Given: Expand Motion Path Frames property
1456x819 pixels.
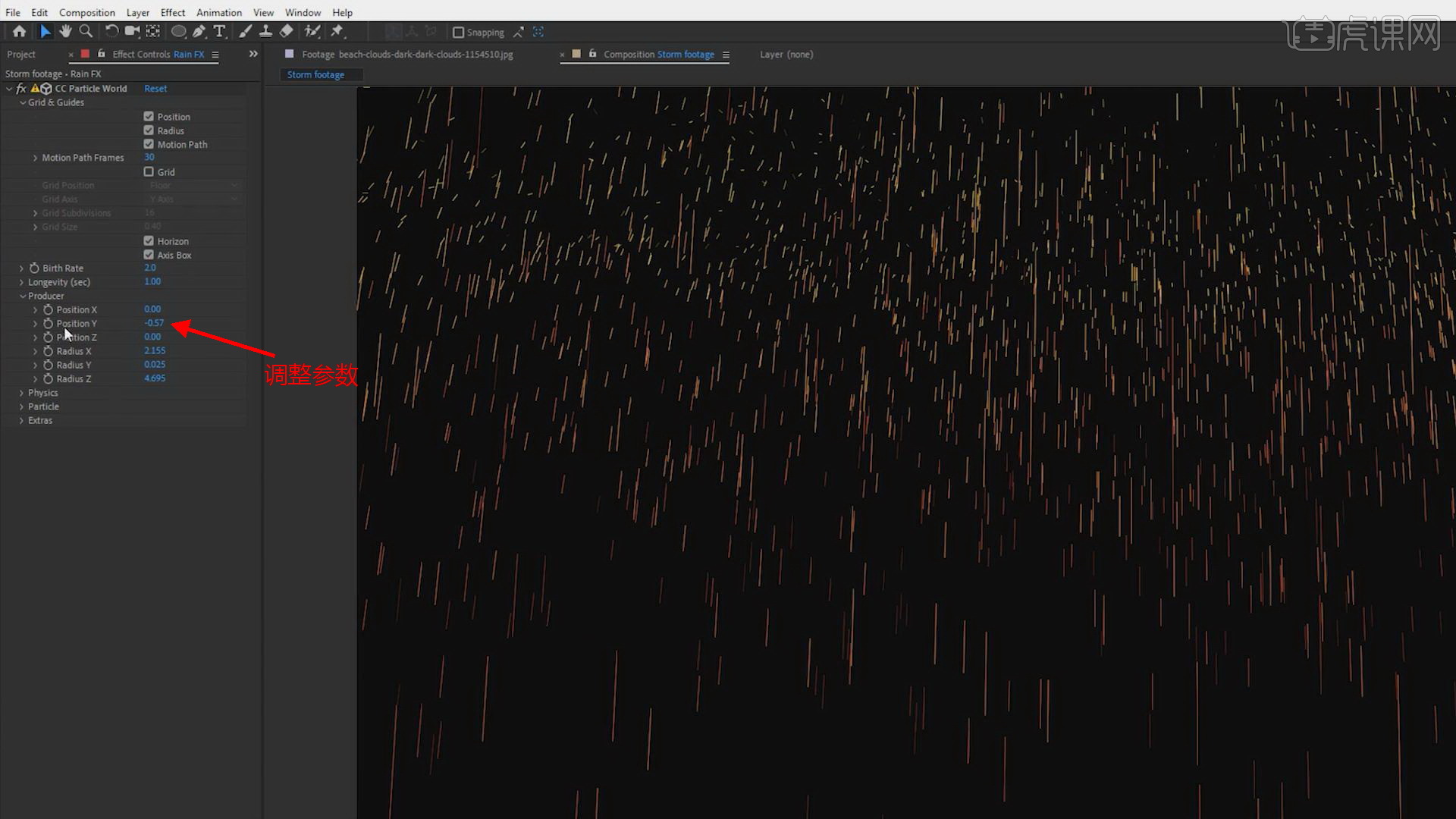Looking at the screenshot, I should click(x=35, y=158).
